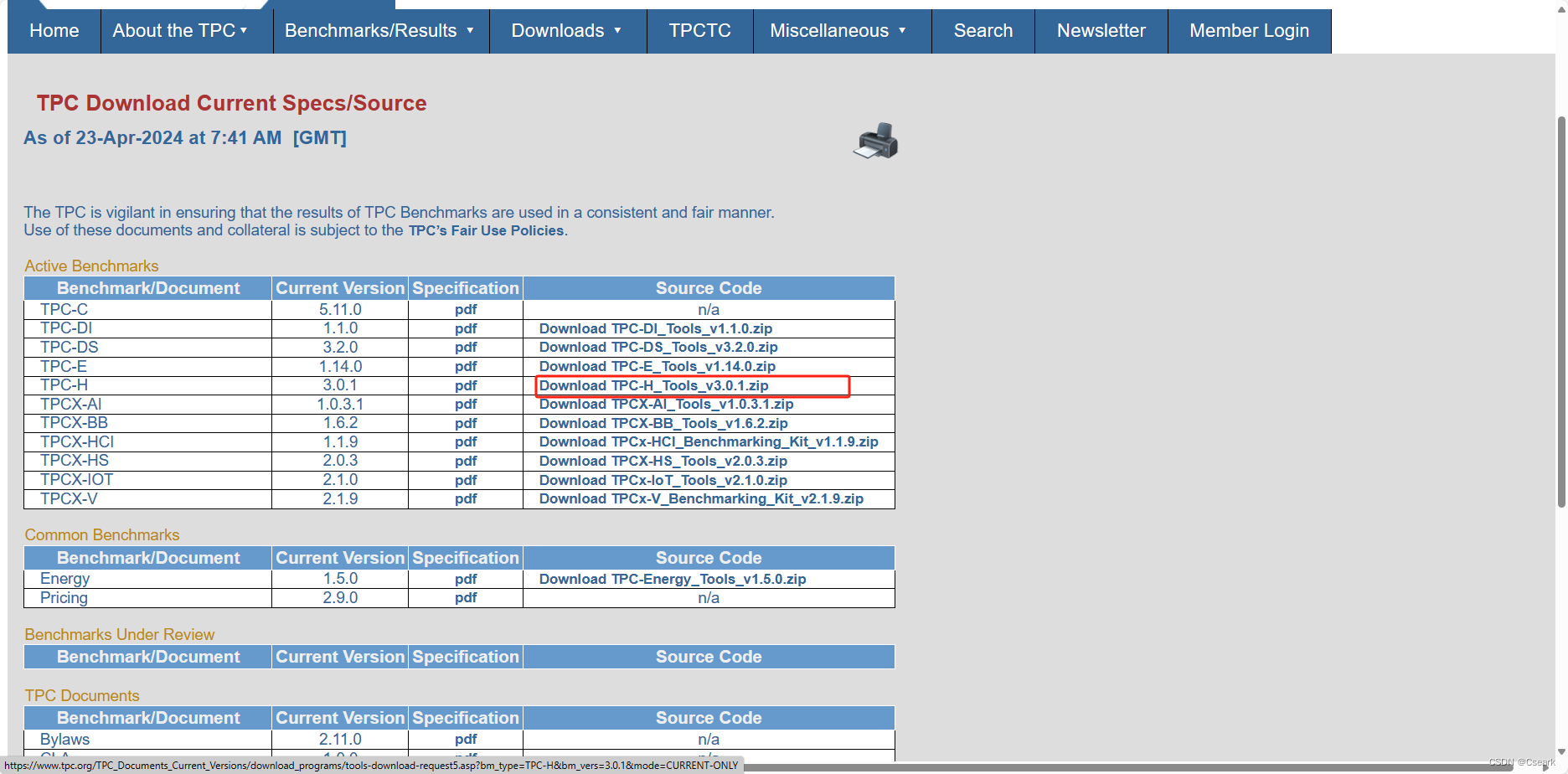This screenshot has height=774, width=1568.
Task: Click Member Login in the navigation bar
Action: tap(1249, 30)
